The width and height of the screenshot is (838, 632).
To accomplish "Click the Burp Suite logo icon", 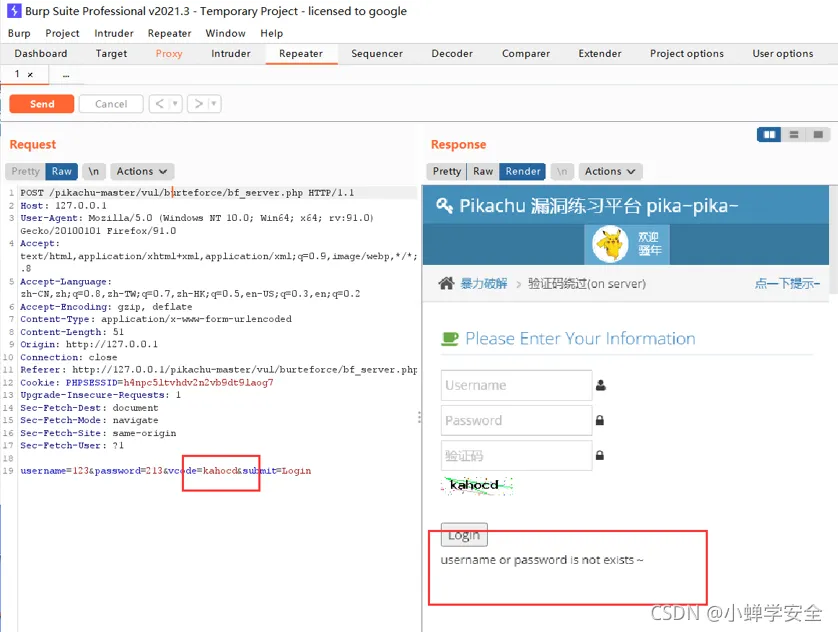I will pyautogui.click(x=14, y=11).
